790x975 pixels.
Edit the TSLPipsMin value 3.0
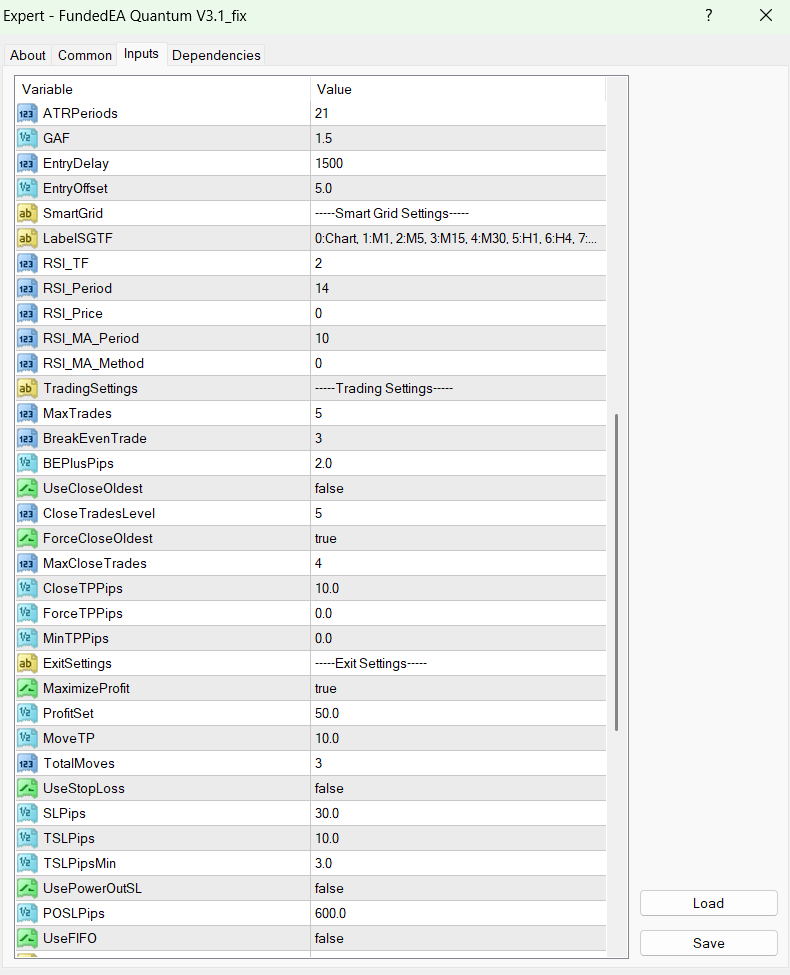click(458, 864)
